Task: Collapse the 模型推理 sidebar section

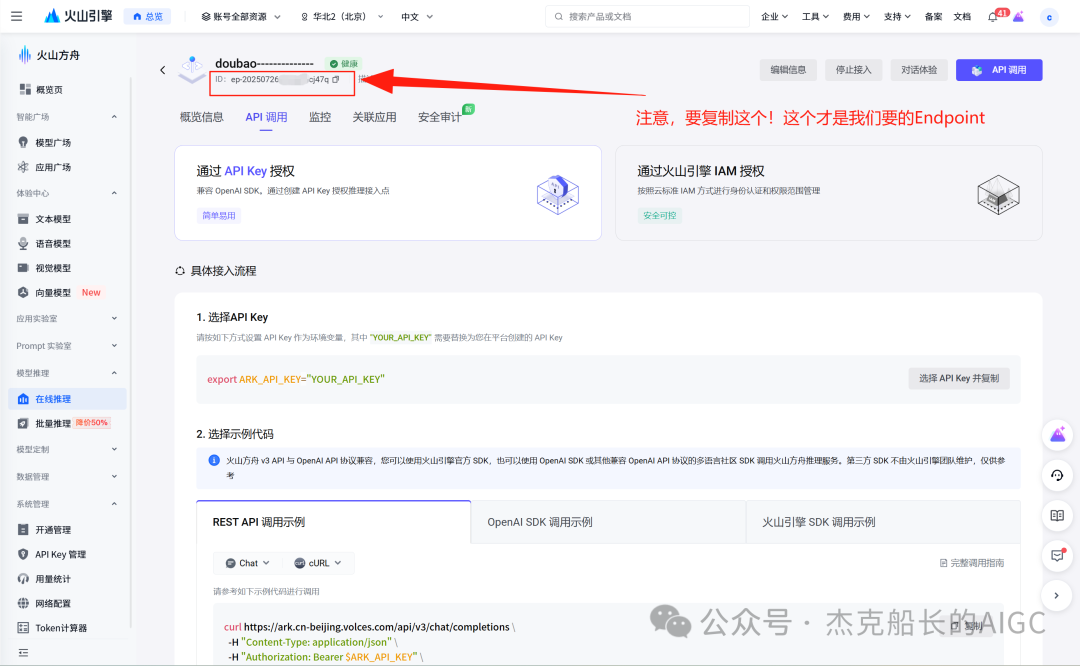Action: tap(68, 373)
